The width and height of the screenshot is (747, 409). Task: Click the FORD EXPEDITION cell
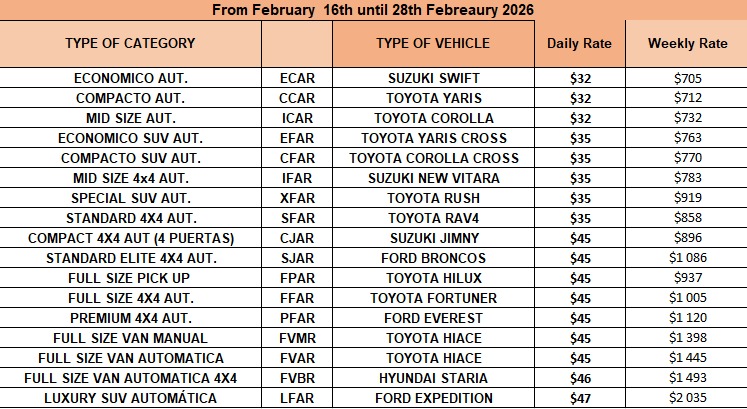tap(433, 398)
